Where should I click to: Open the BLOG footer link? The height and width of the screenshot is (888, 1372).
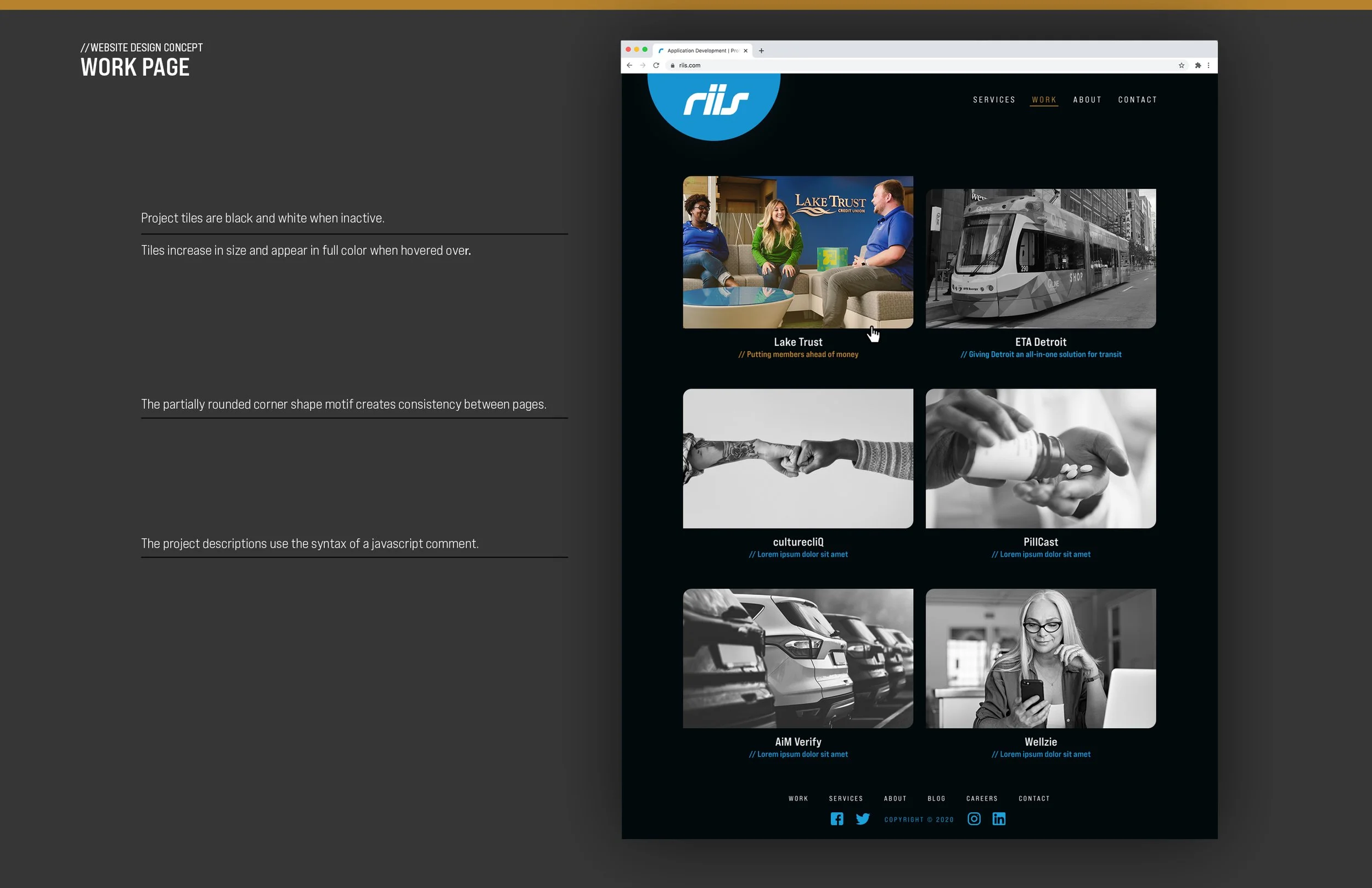(936, 799)
